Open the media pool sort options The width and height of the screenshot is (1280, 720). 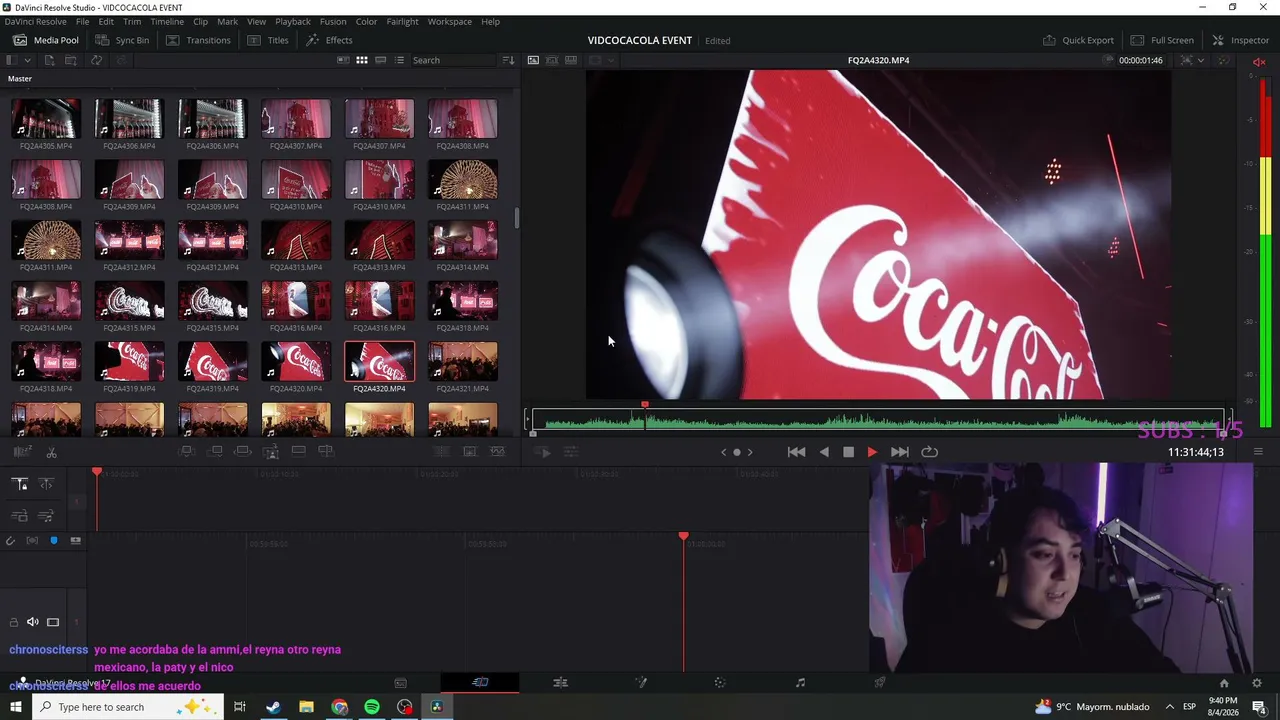pyautogui.click(x=508, y=60)
